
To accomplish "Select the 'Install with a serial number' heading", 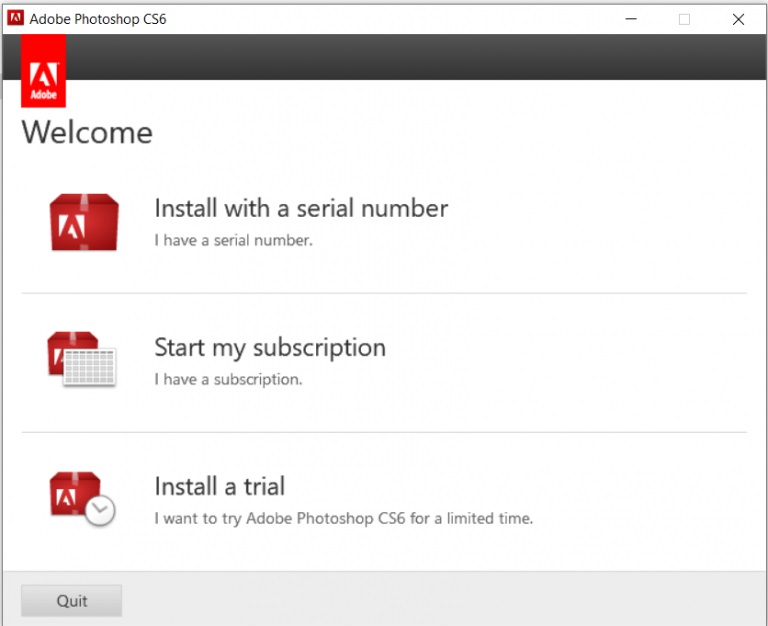I will 300,208.
